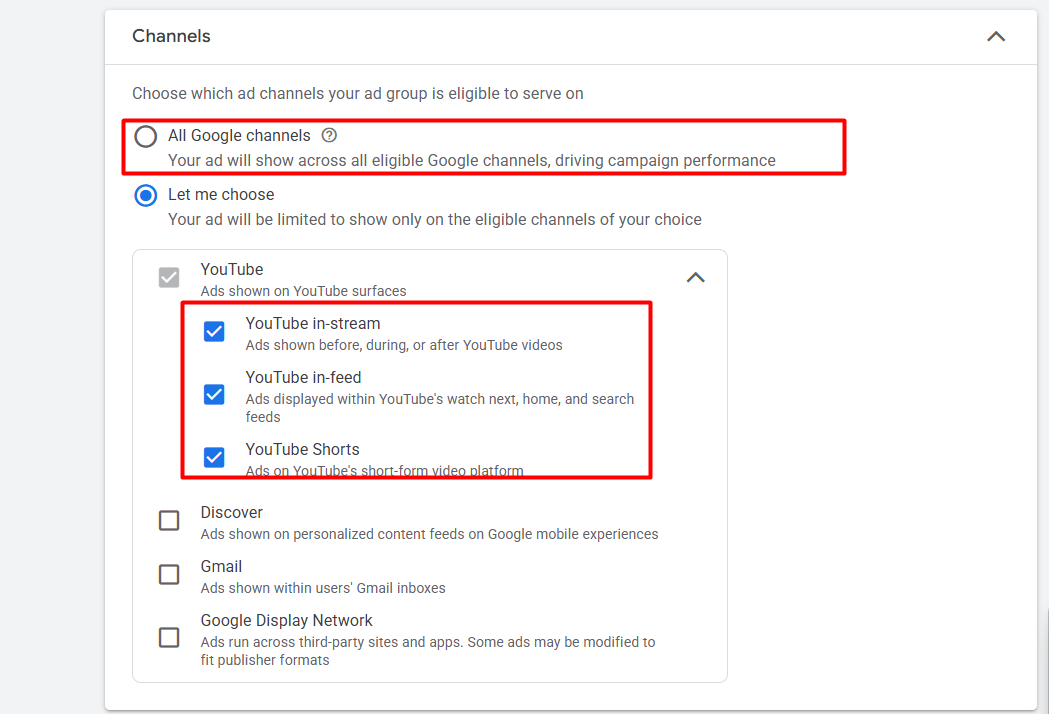Screen dimensions: 1049x714
Task: Select the Let me choose radio button
Action: [146, 195]
